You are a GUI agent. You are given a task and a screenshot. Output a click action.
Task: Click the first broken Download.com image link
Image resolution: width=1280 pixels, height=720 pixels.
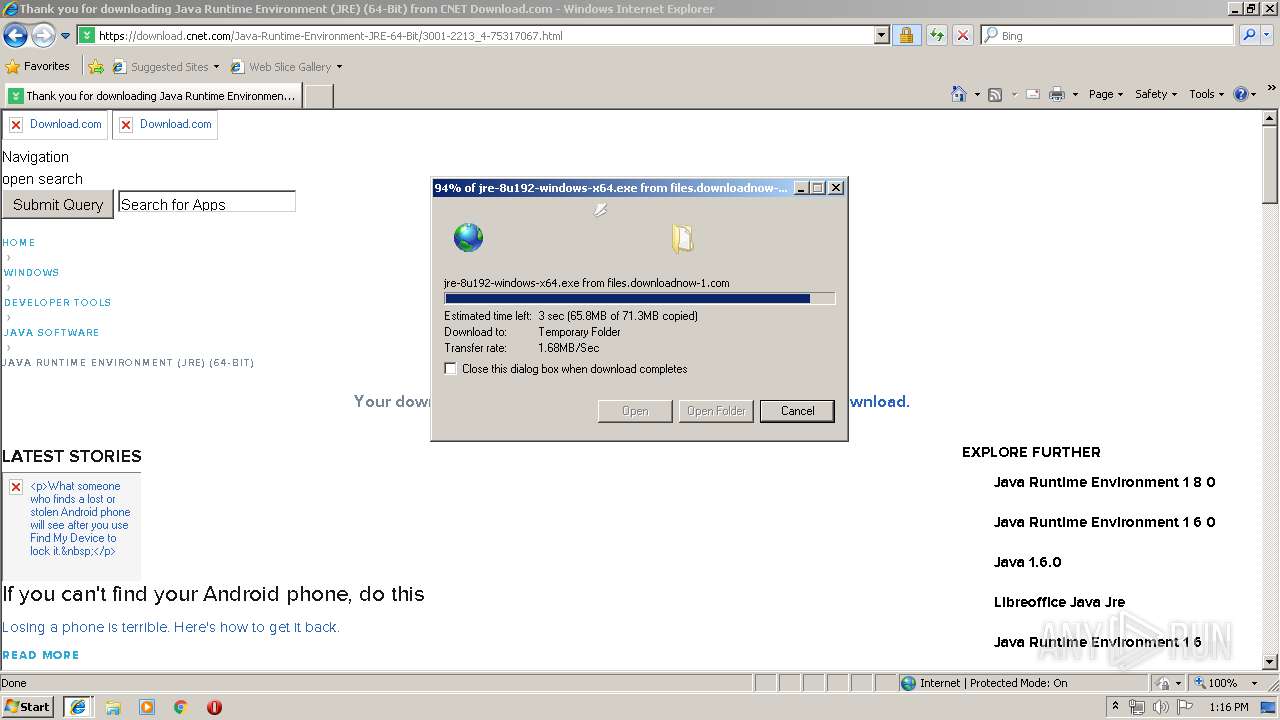click(x=55, y=124)
